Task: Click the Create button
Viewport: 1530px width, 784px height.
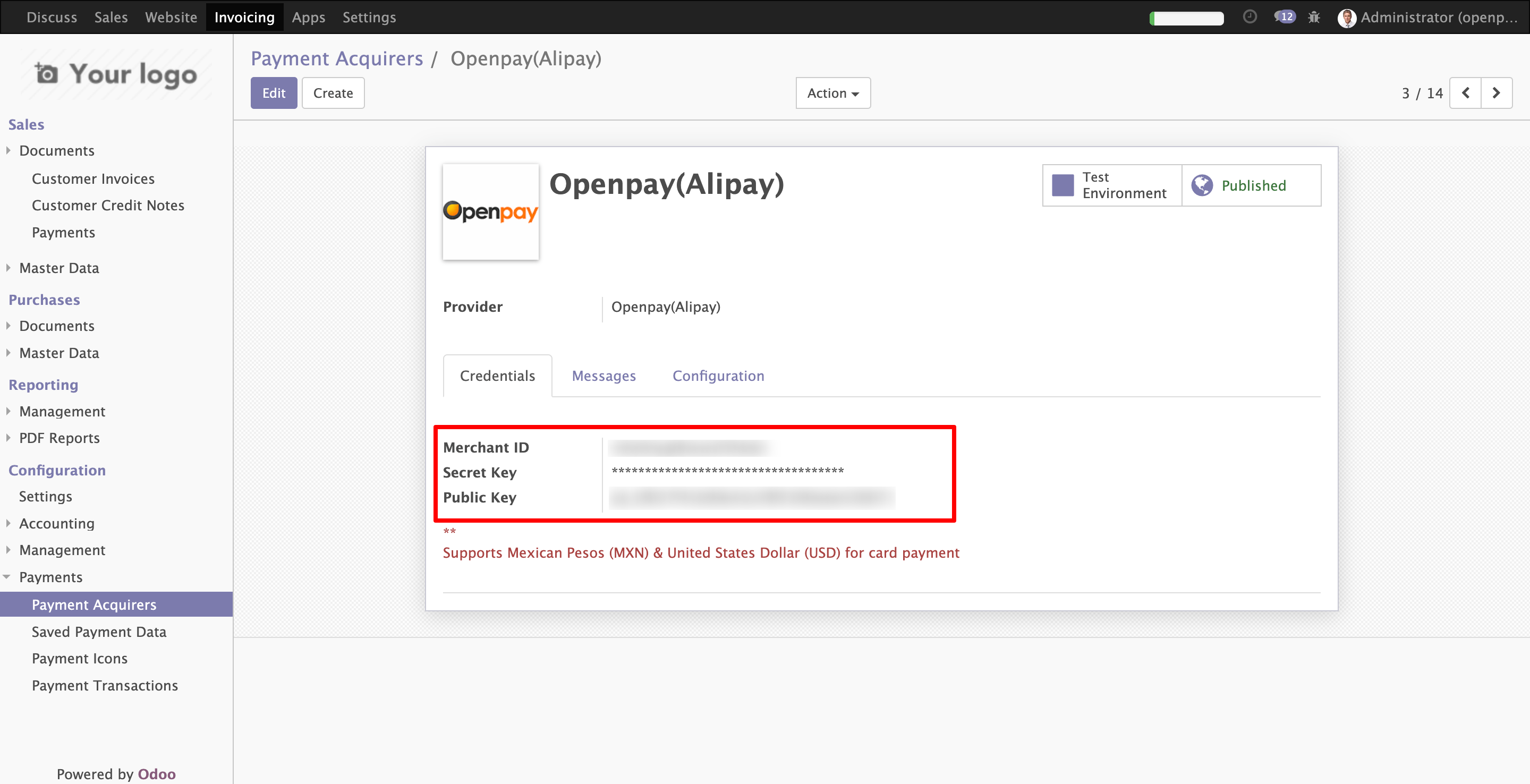Action: (333, 93)
